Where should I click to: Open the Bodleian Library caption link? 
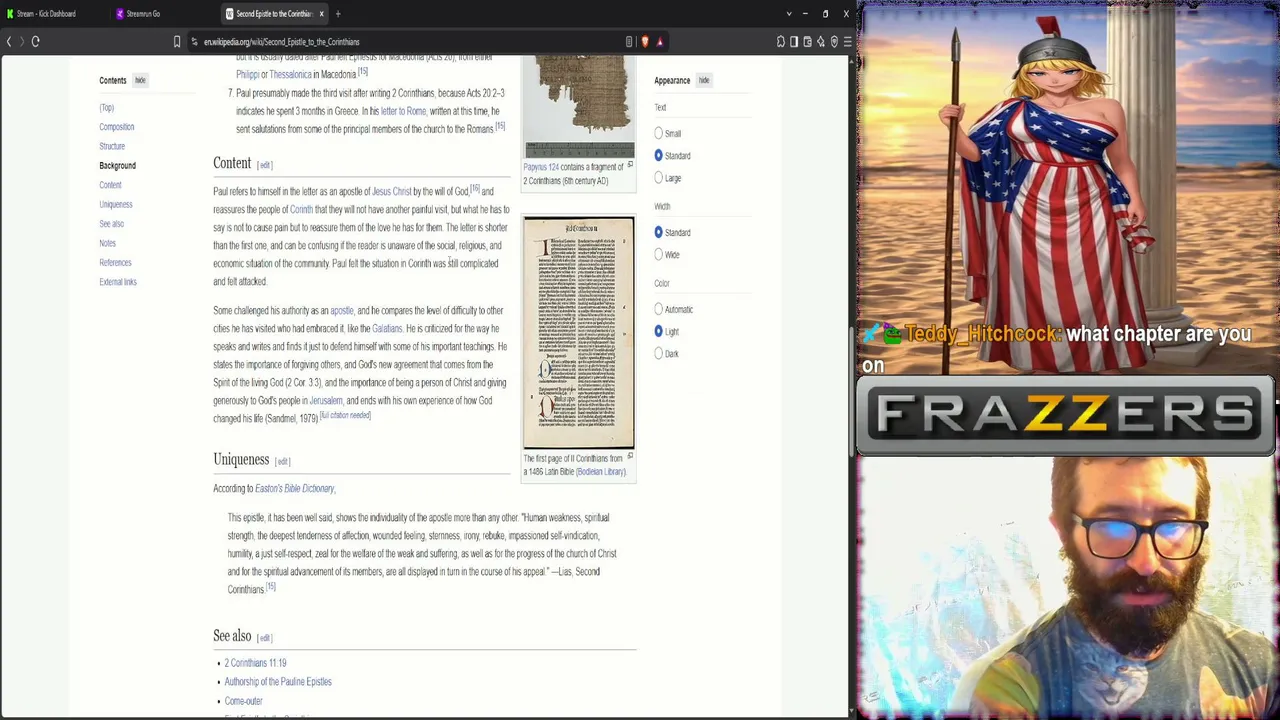[600, 472]
